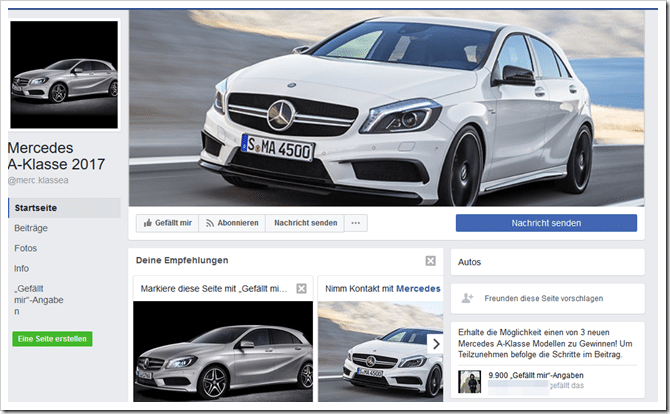This screenshot has width=670, height=414.
Task: Dismiss the Markiere diese Seite card
Action: 301,289
